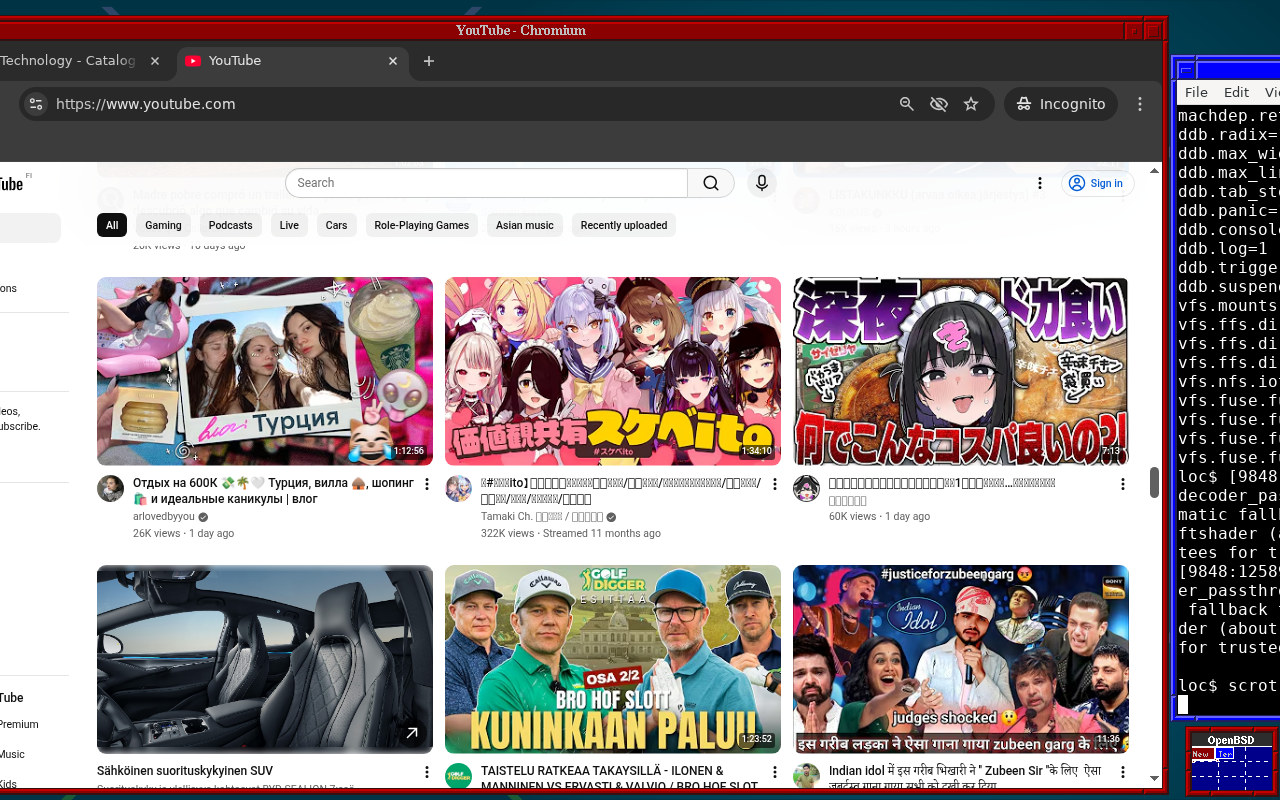Select the Podcasts filter chip
1280x800 pixels.
click(231, 225)
